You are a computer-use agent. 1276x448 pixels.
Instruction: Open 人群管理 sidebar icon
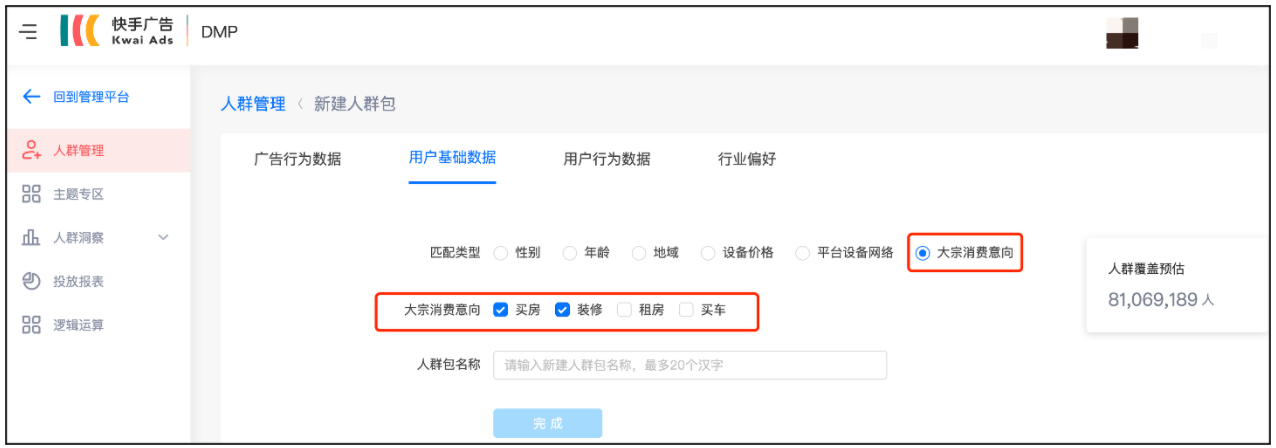pos(31,151)
